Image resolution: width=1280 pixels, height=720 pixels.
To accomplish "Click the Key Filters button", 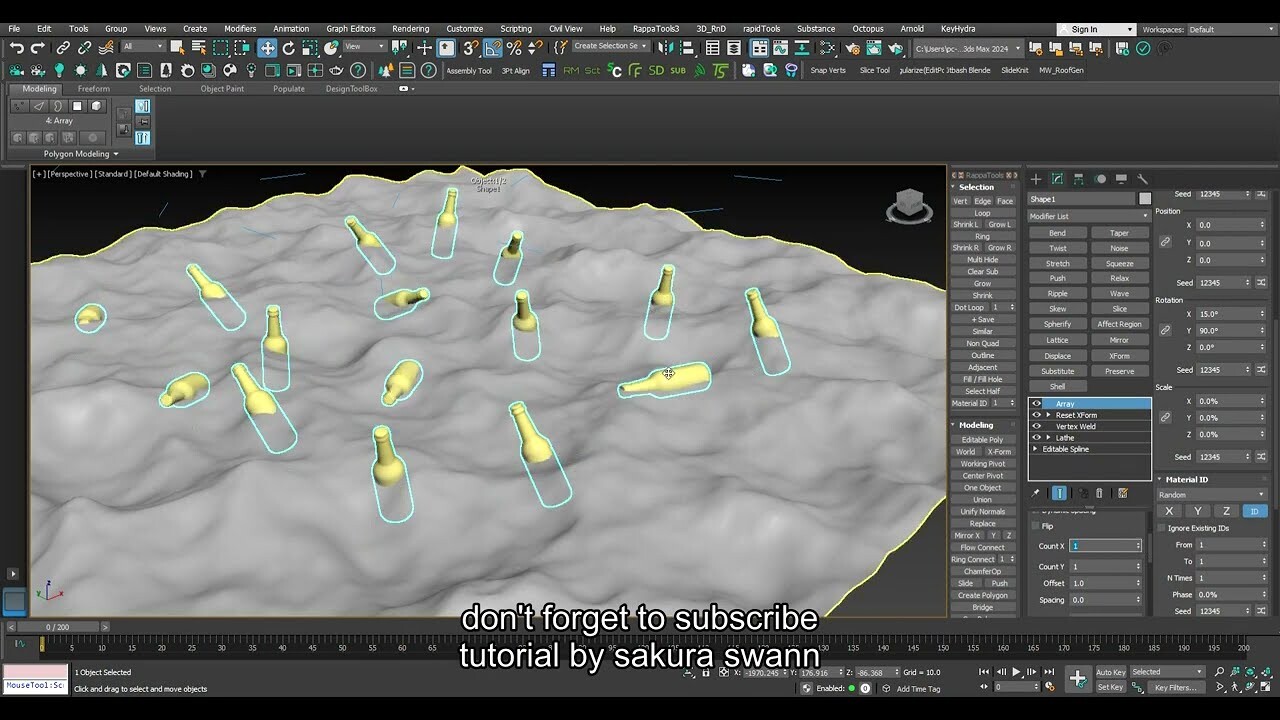I will pos(1176,687).
